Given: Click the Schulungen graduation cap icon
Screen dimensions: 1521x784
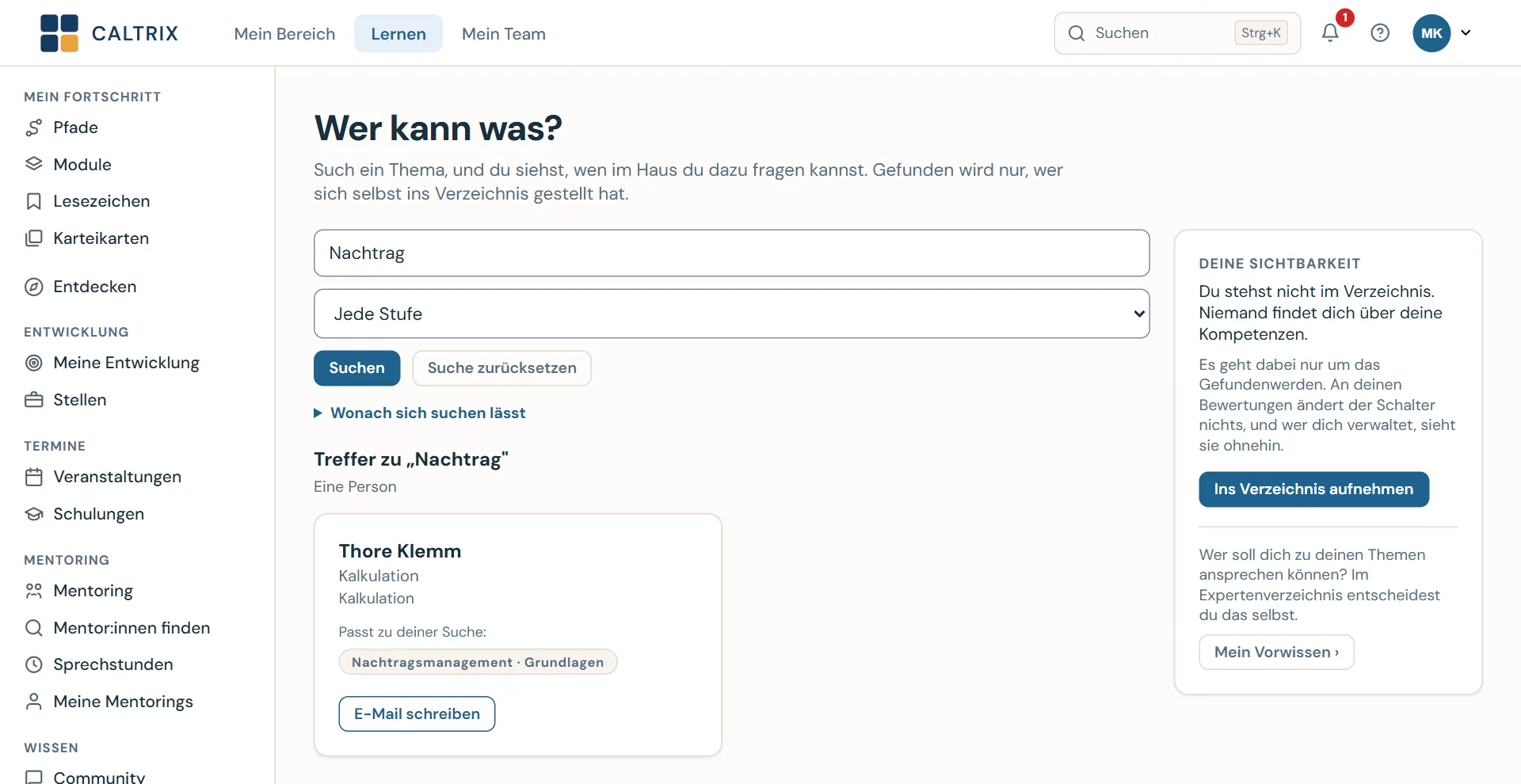Looking at the screenshot, I should point(34,514).
